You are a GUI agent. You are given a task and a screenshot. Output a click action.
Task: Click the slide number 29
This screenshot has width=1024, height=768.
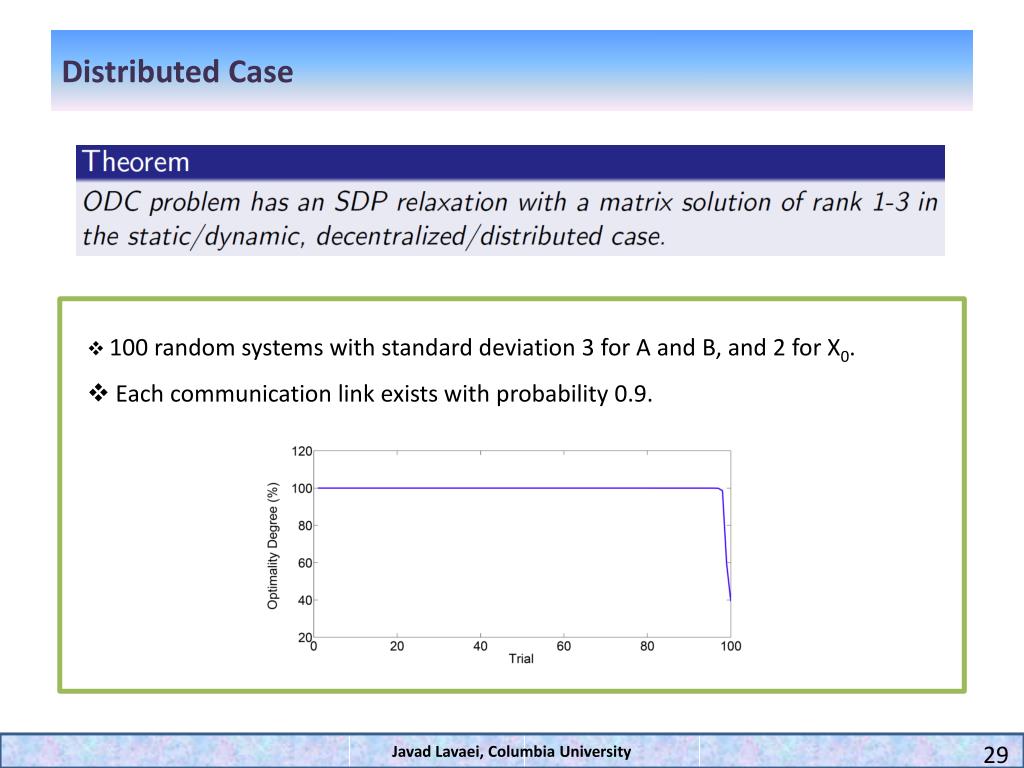(996, 755)
